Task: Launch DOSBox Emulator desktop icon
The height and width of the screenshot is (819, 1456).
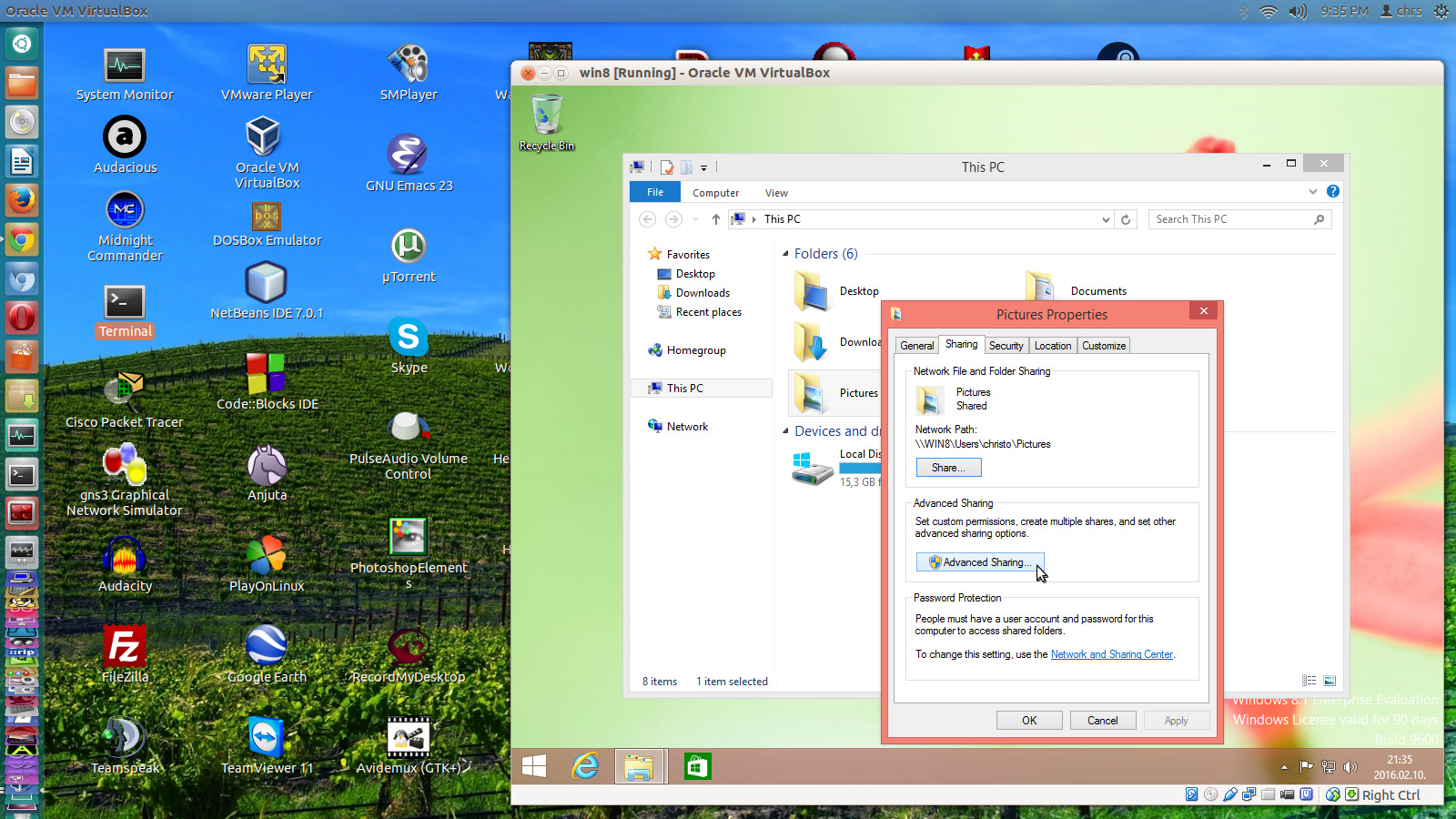Action: point(267,215)
